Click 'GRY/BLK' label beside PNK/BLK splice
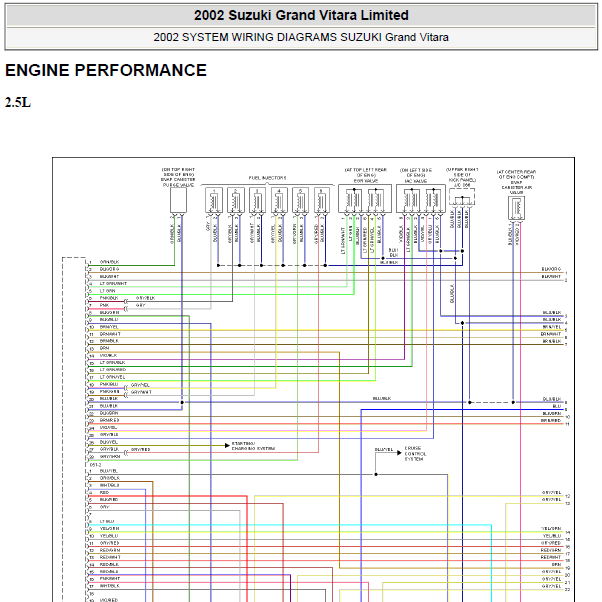This screenshot has width=602, height=602. (x=146, y=298)
